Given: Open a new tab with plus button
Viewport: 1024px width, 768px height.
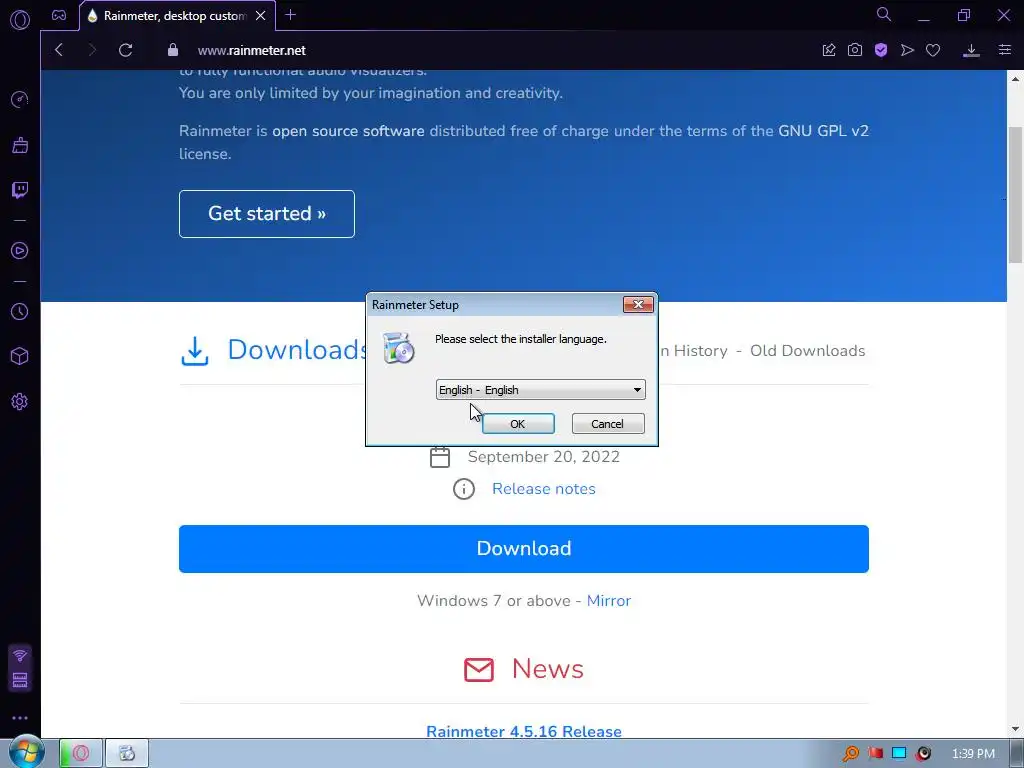Looking at the screenshot, I should point(291,15).
